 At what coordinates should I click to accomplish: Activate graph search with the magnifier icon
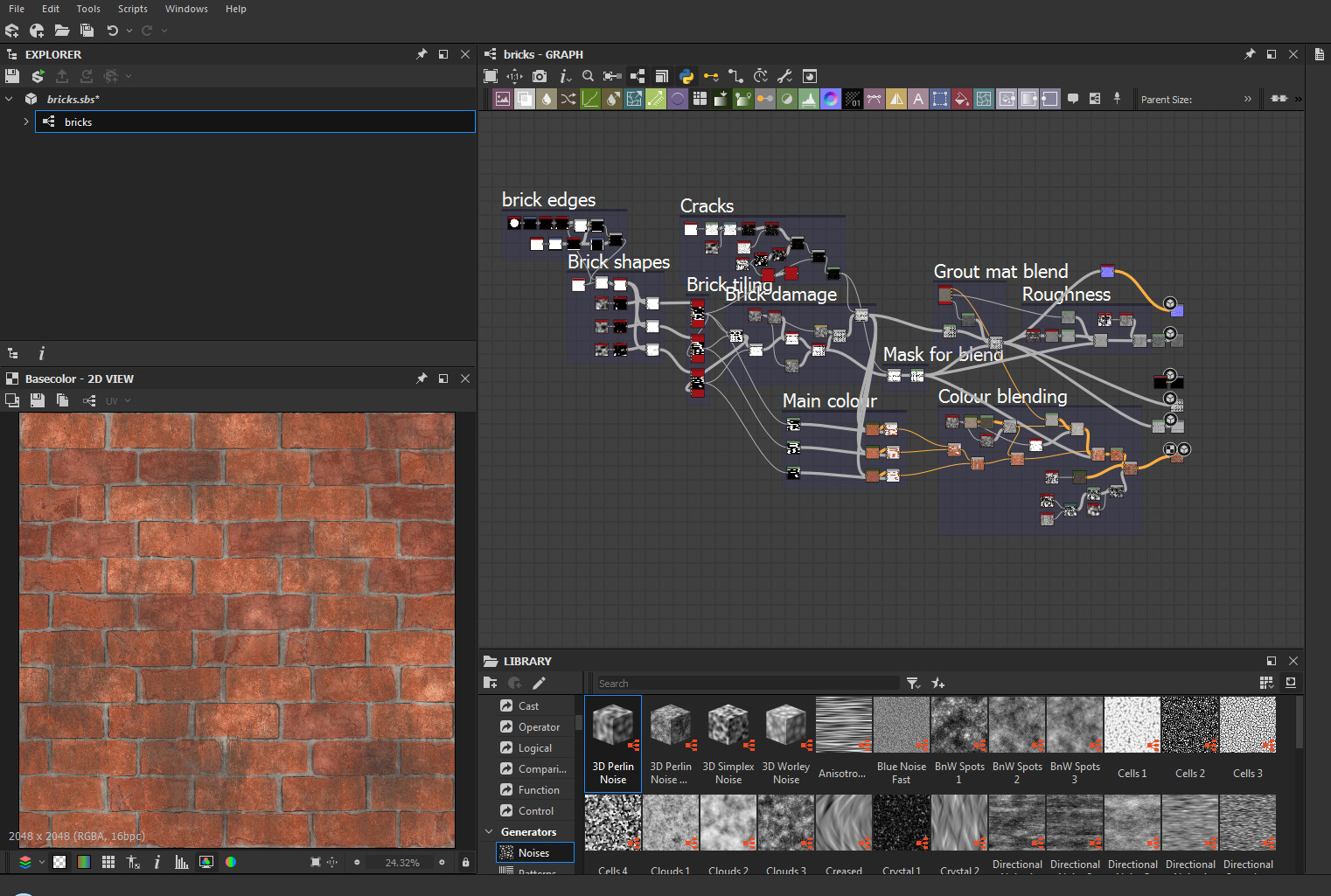click(x=589, y=76)
